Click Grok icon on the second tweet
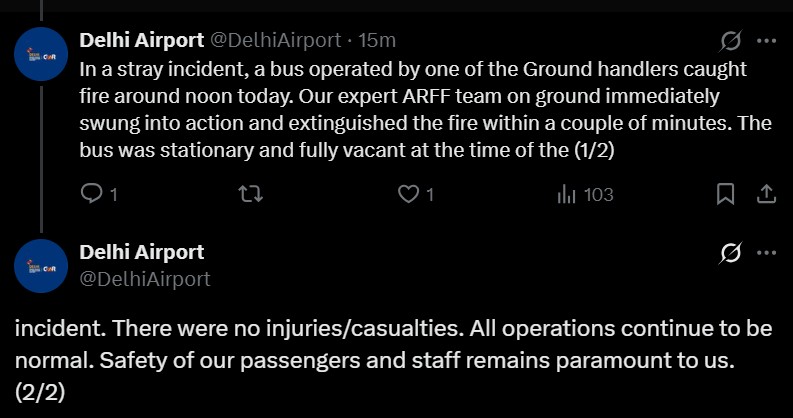Image resolution: width=793 pixels, height=418 pixels. pos(730,254)
